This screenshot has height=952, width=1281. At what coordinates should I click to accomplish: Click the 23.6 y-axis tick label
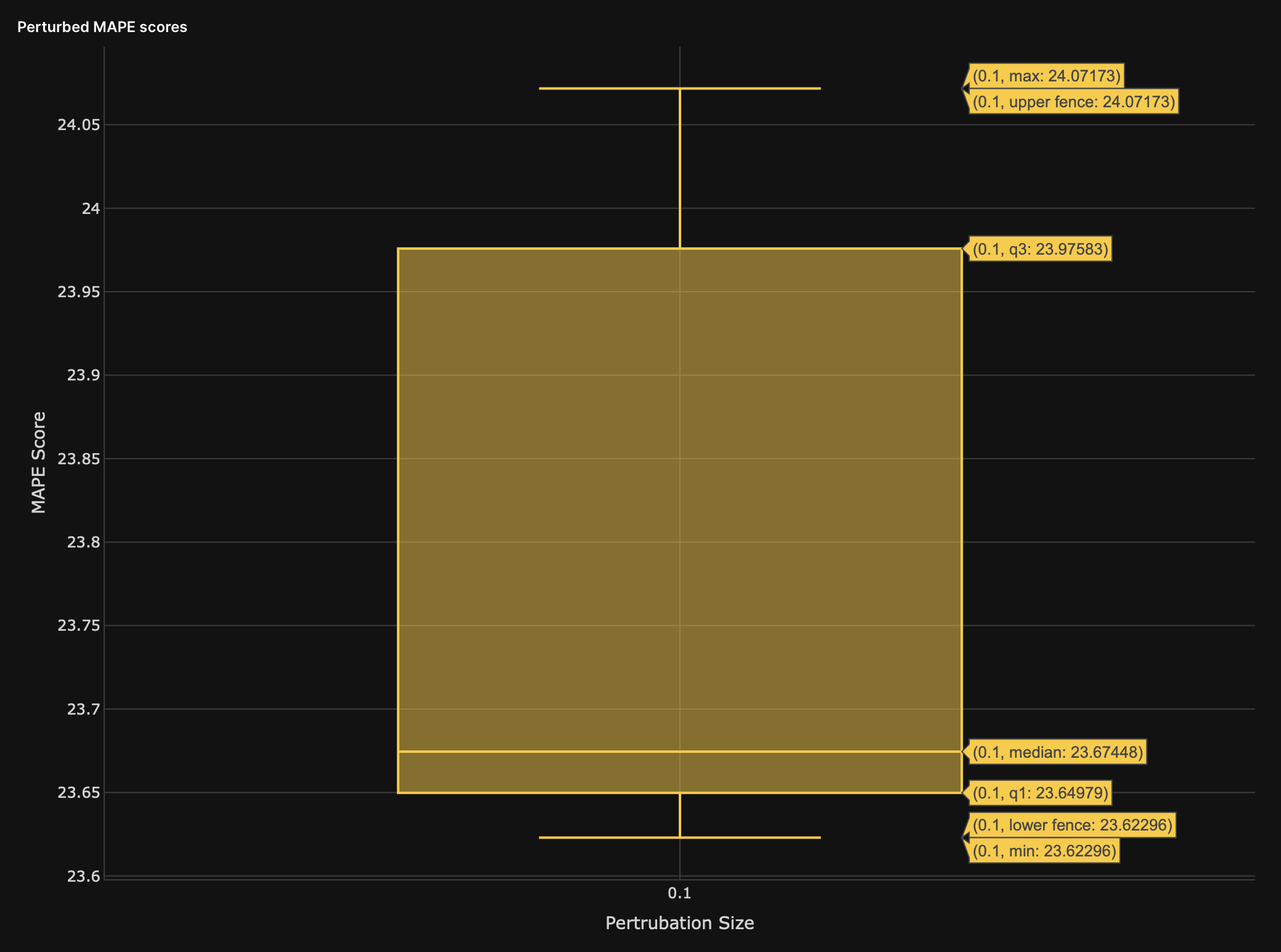(x=83, y=876)
